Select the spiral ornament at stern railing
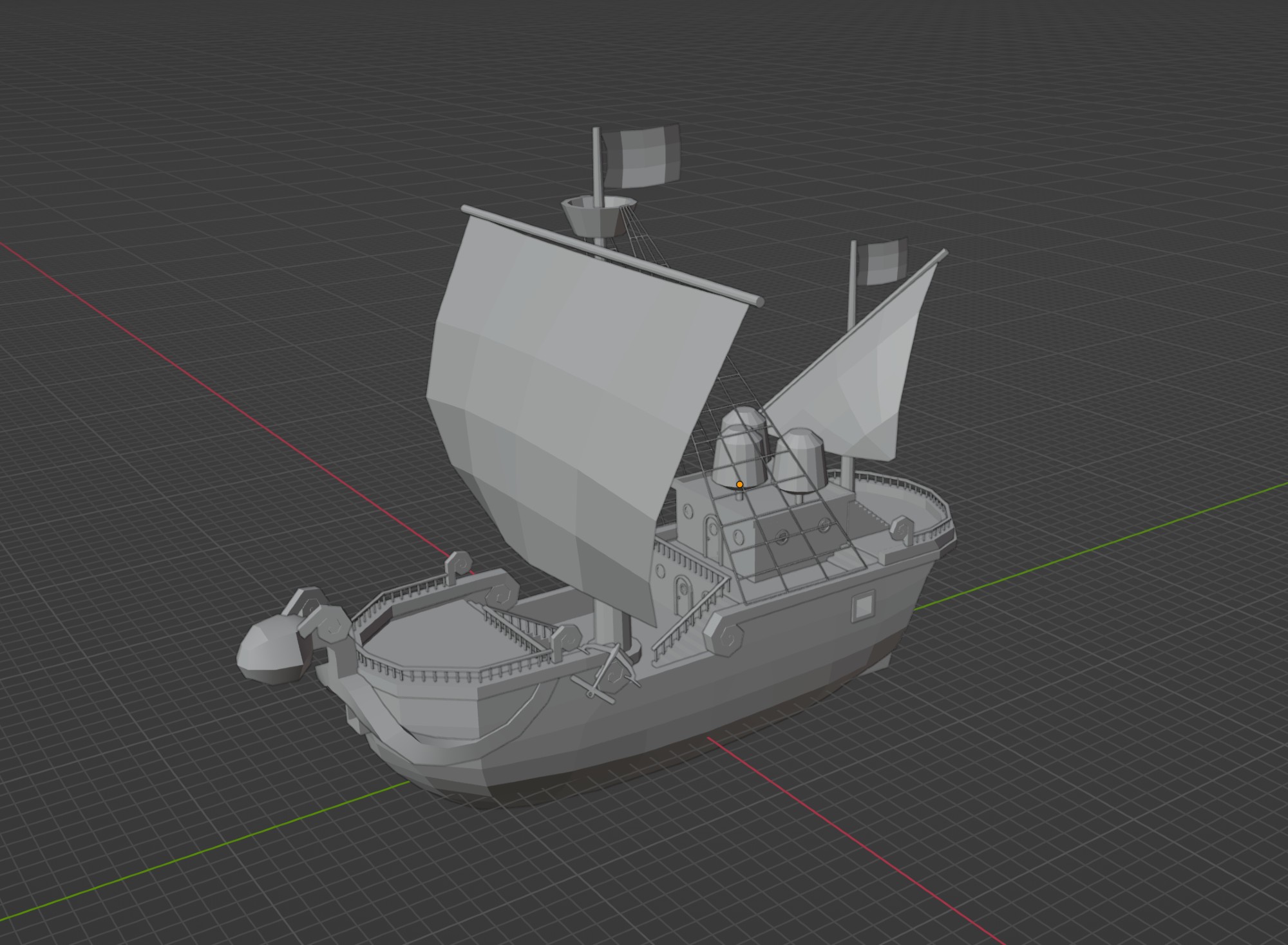 point(900,530)
